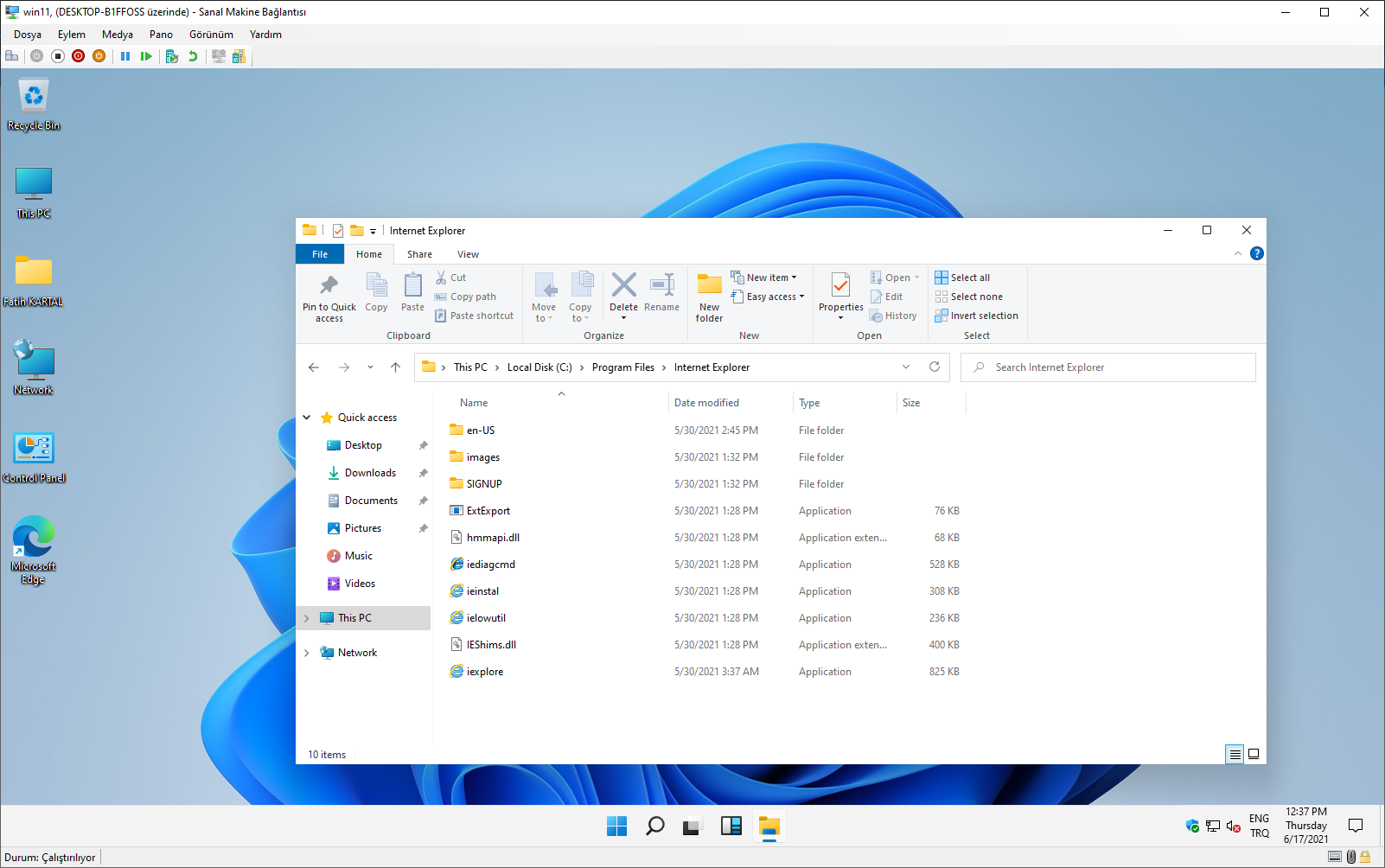Open the Customize Quick Access Toolbar dropdown
The image size is (1385, 868).
click(x=373, y=231)
